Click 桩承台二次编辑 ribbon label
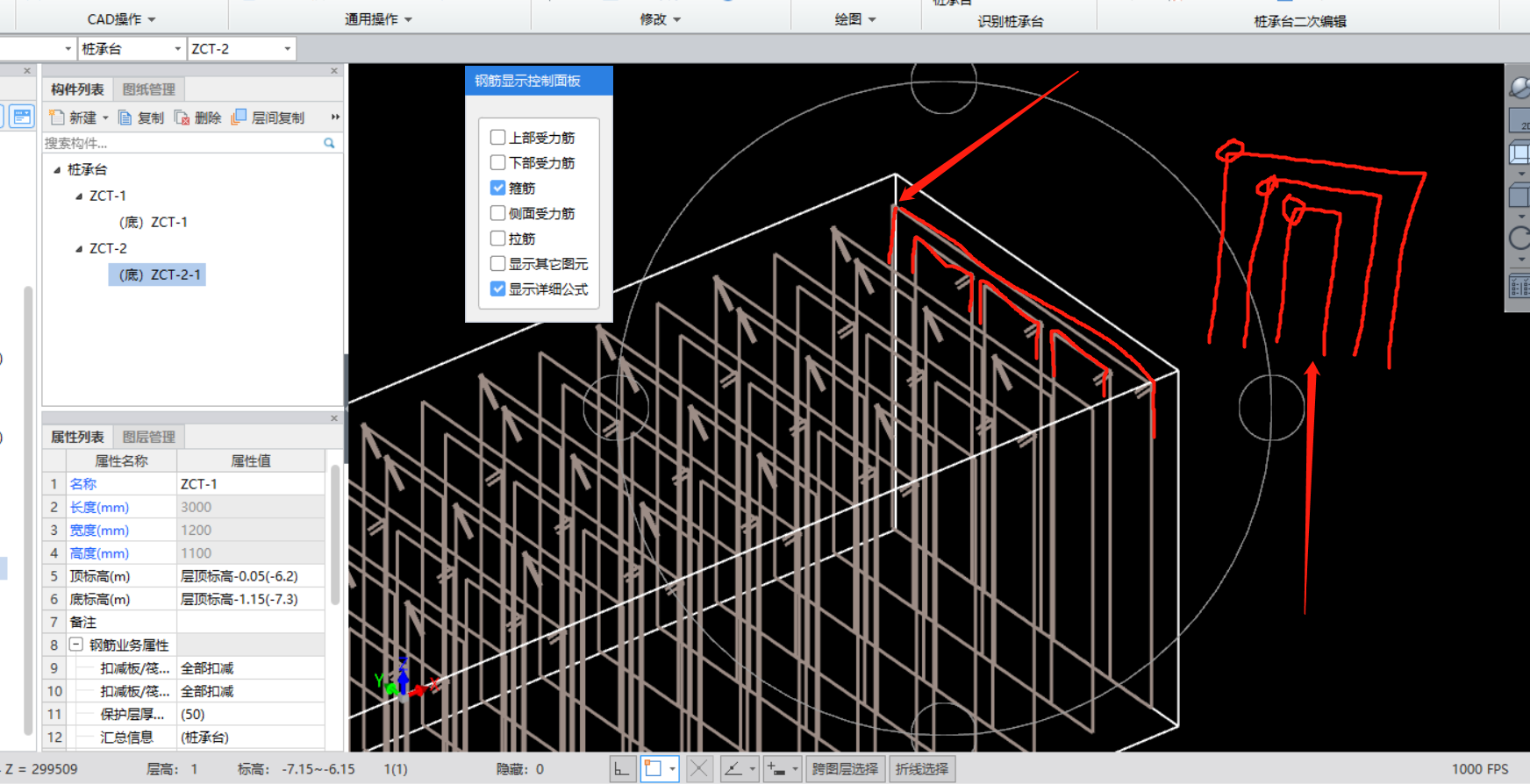 tap(1300, 21)
